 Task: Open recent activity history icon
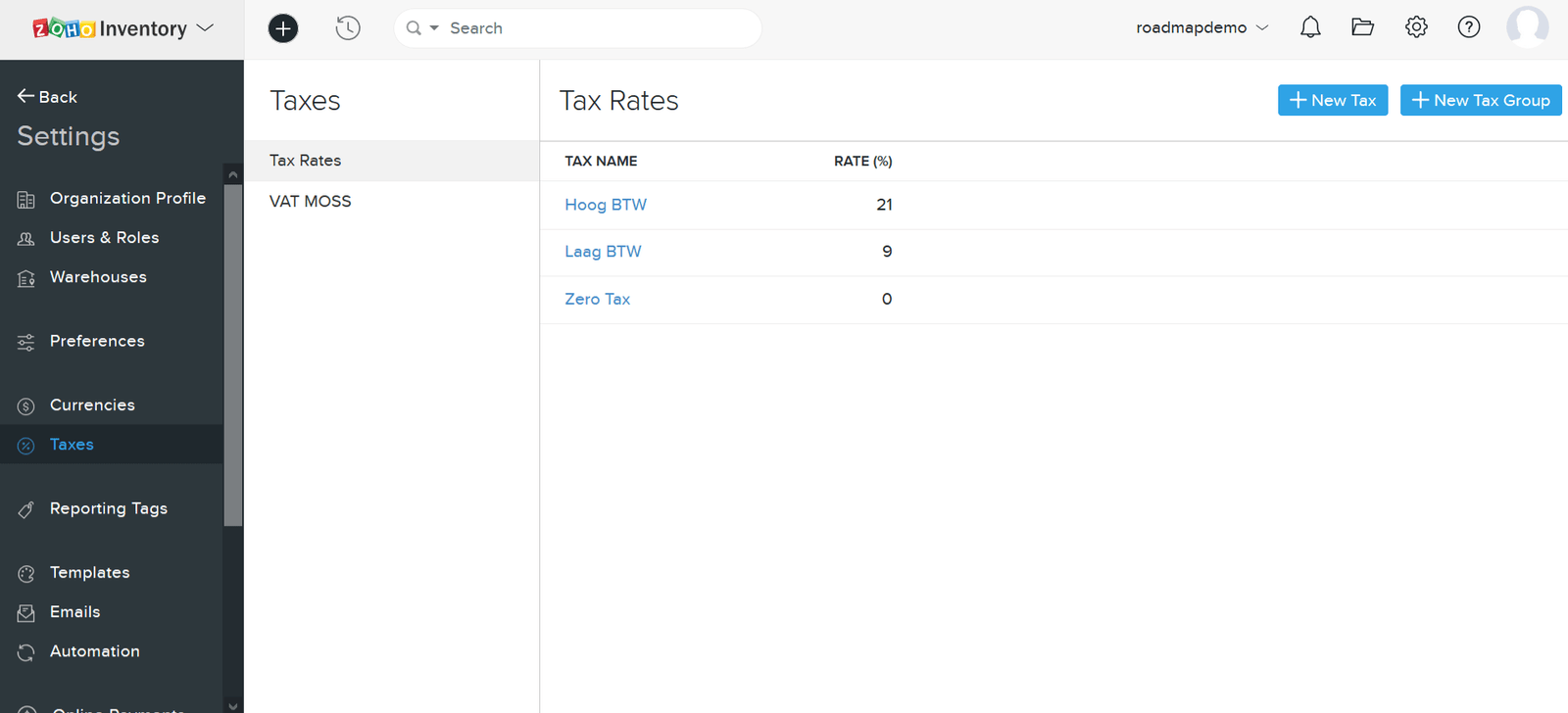coord(348,28)
